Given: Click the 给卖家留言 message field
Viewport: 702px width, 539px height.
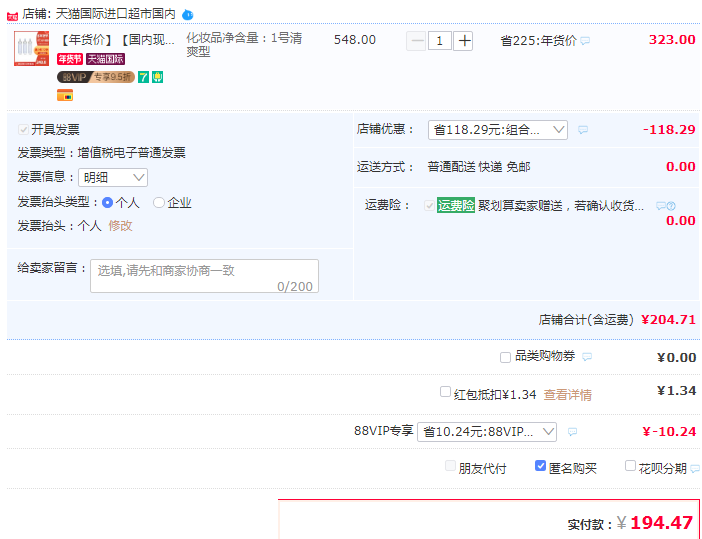Looking at the screenshot, I should pos(205,276).
